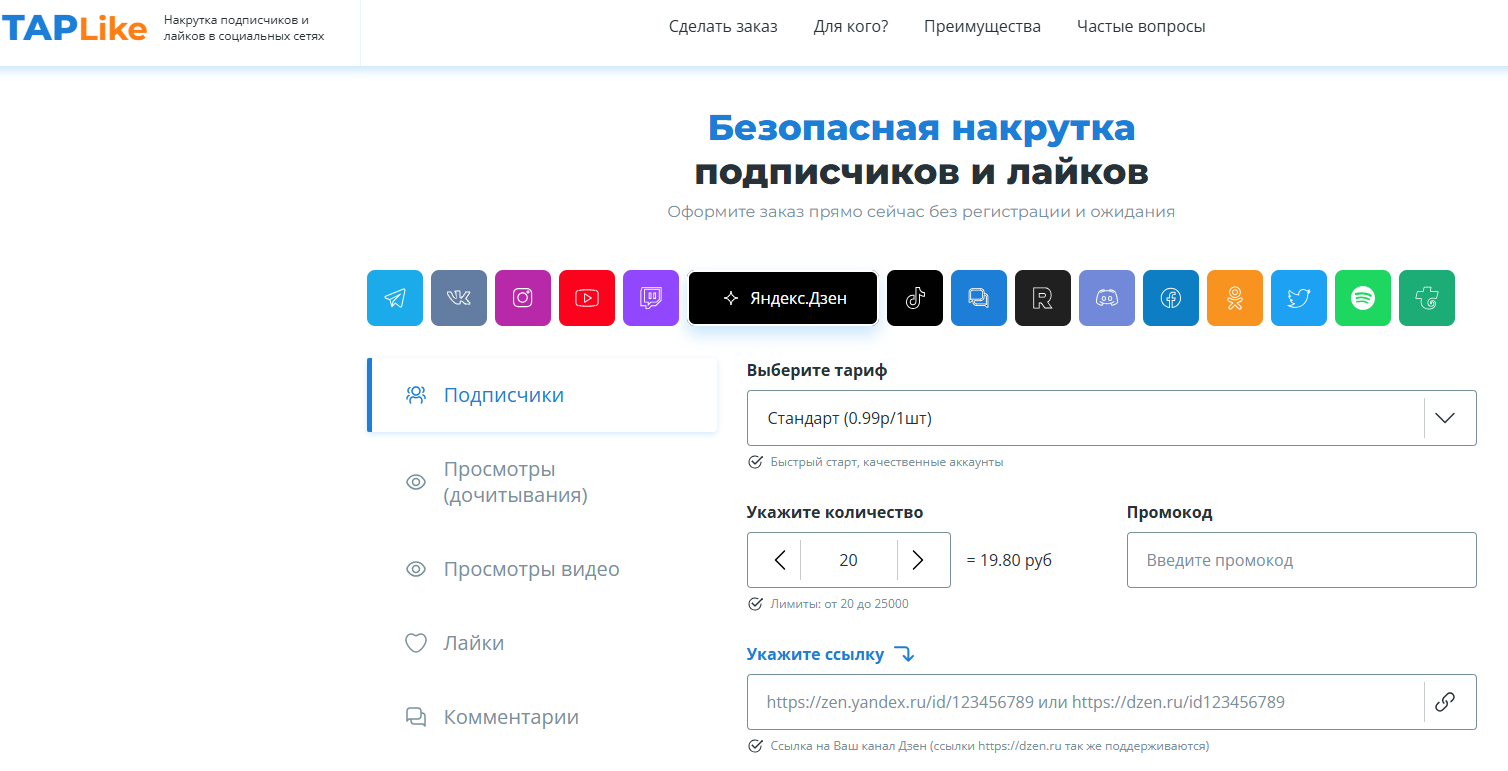This screenshot has height=771, width=1508.
Task: Open the Для кого? nav link
Action: point(851,26)
